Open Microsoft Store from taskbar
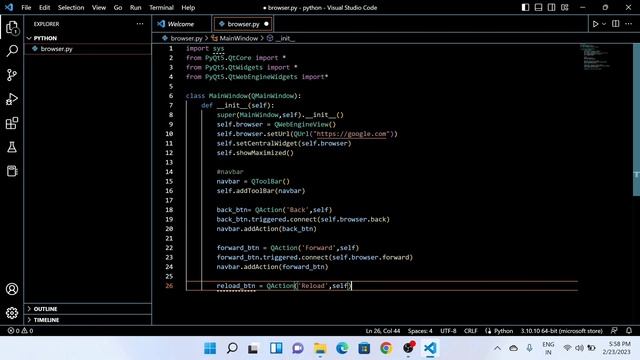640x360 pixels. point(364,348)
